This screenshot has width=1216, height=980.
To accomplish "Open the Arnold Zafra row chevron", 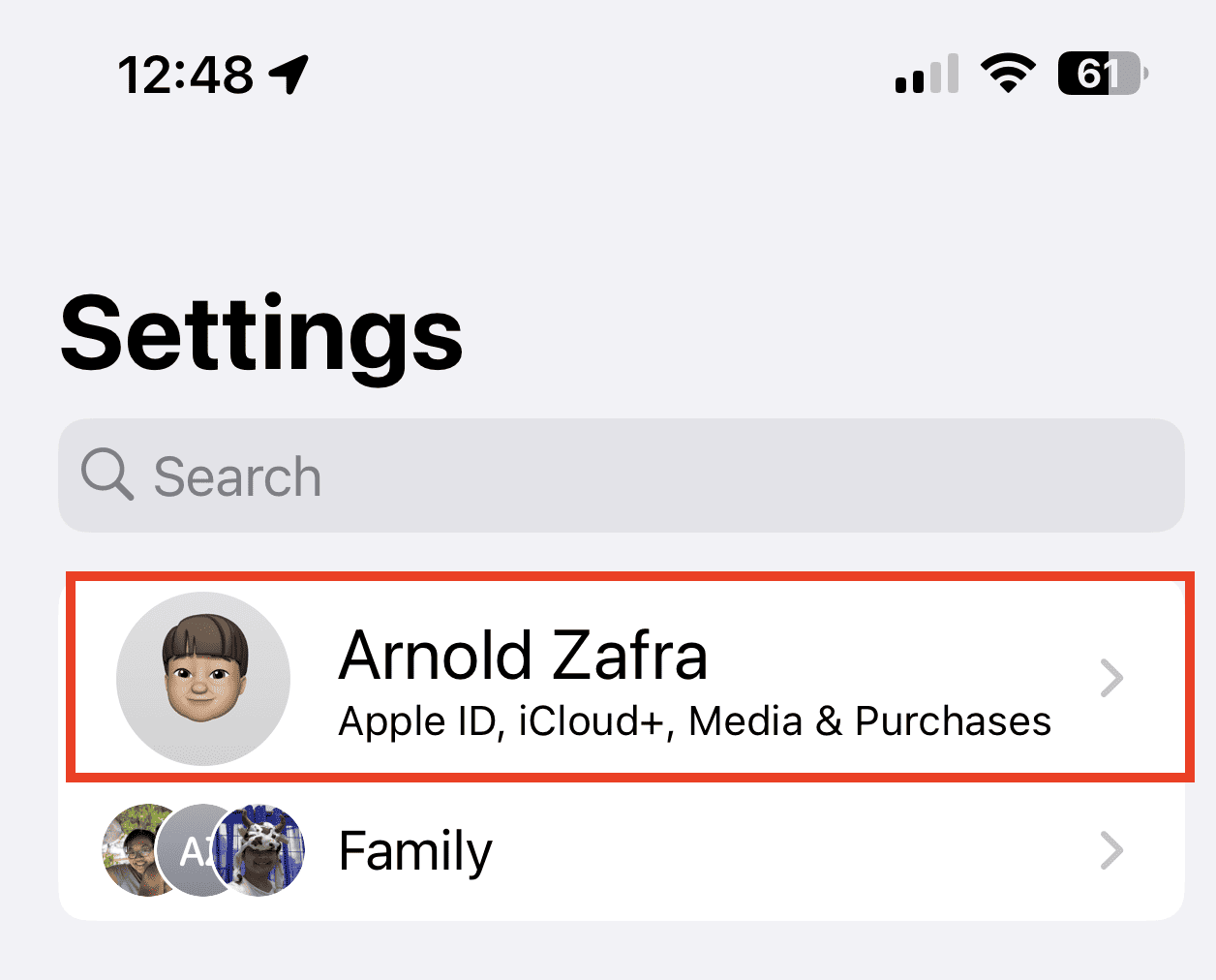I will pyautogui.click(x=1112, y=678).
